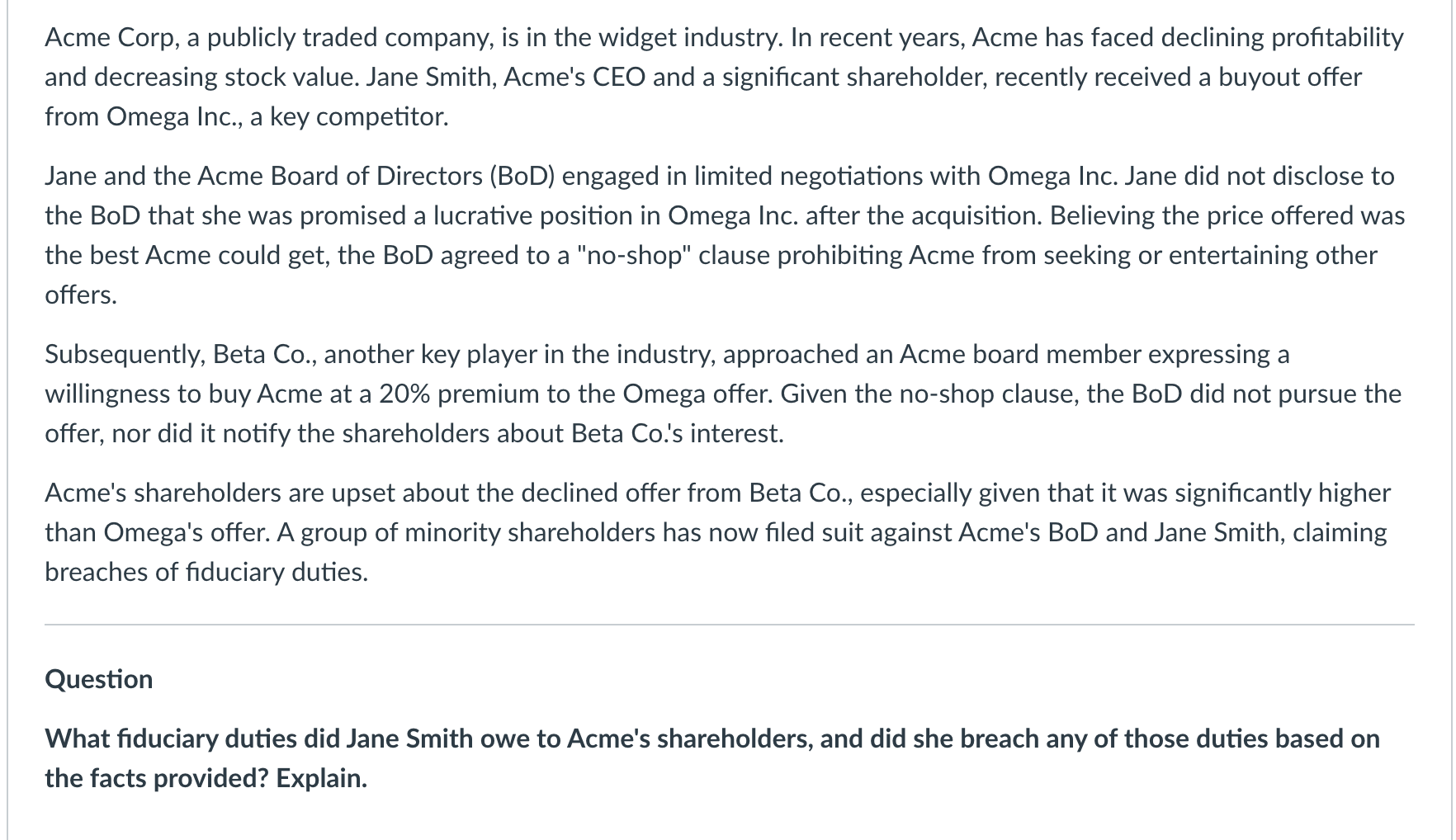Click the '20%' premium figure
Screen dimensions: 1456x840
(404, 394)
